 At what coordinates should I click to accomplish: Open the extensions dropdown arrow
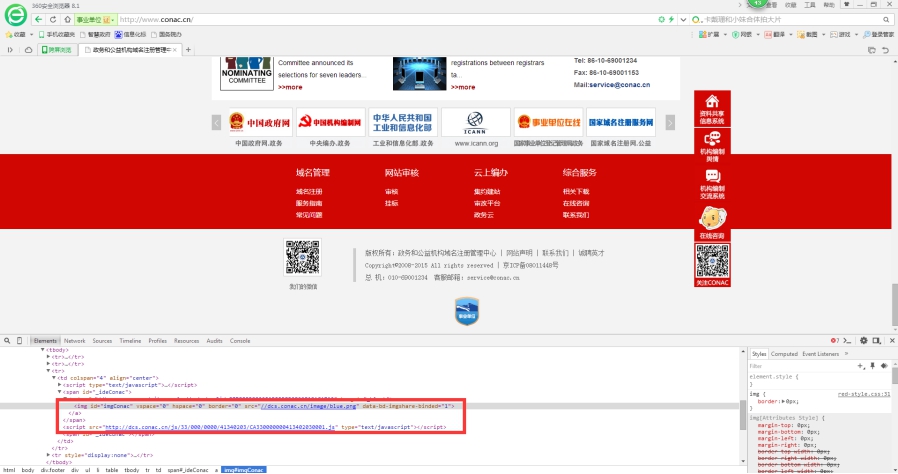point(725,34)
